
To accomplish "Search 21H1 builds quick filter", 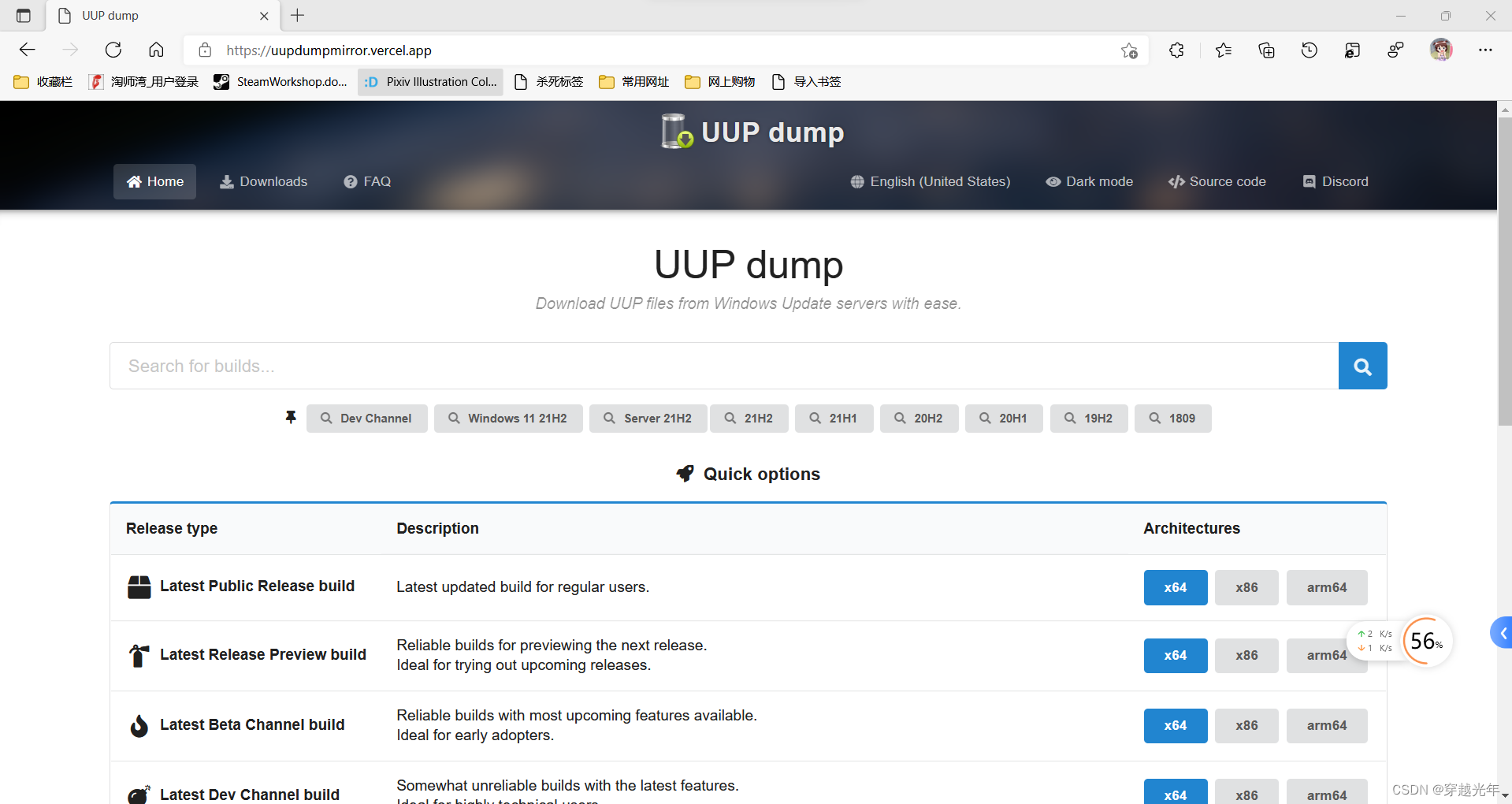I will click(x=834, y=419).
